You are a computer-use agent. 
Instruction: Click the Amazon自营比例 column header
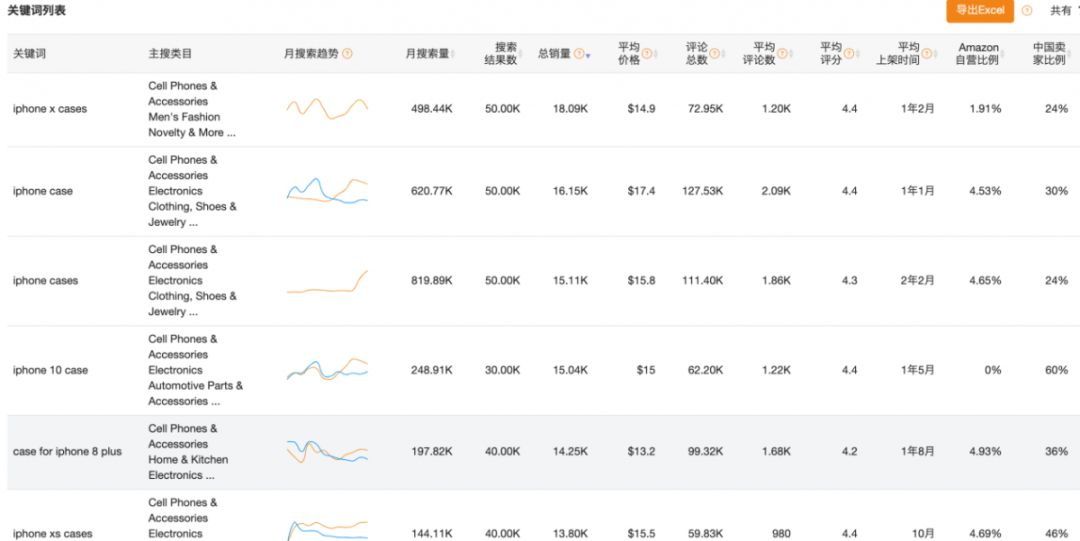coord(978,54)
